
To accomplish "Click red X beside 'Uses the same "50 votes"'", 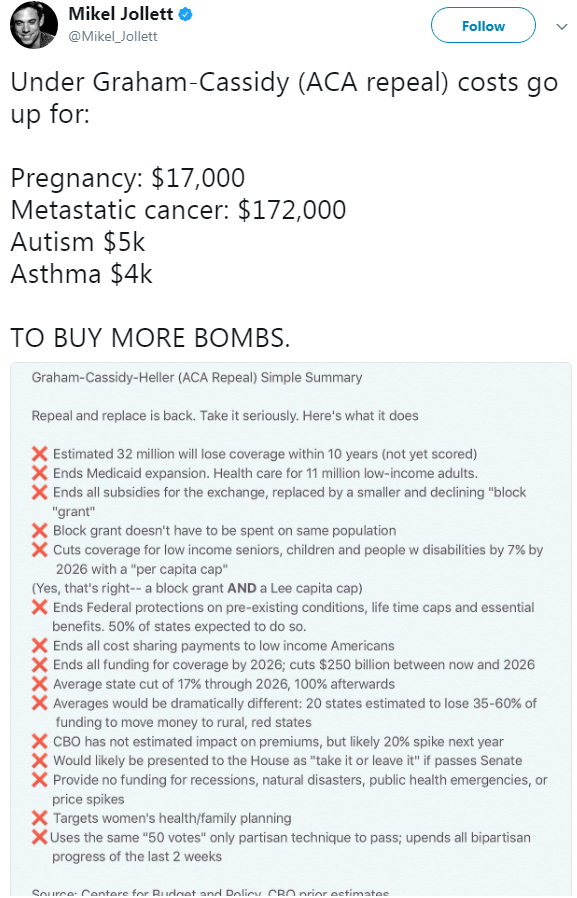I will (x=39, y=837).
